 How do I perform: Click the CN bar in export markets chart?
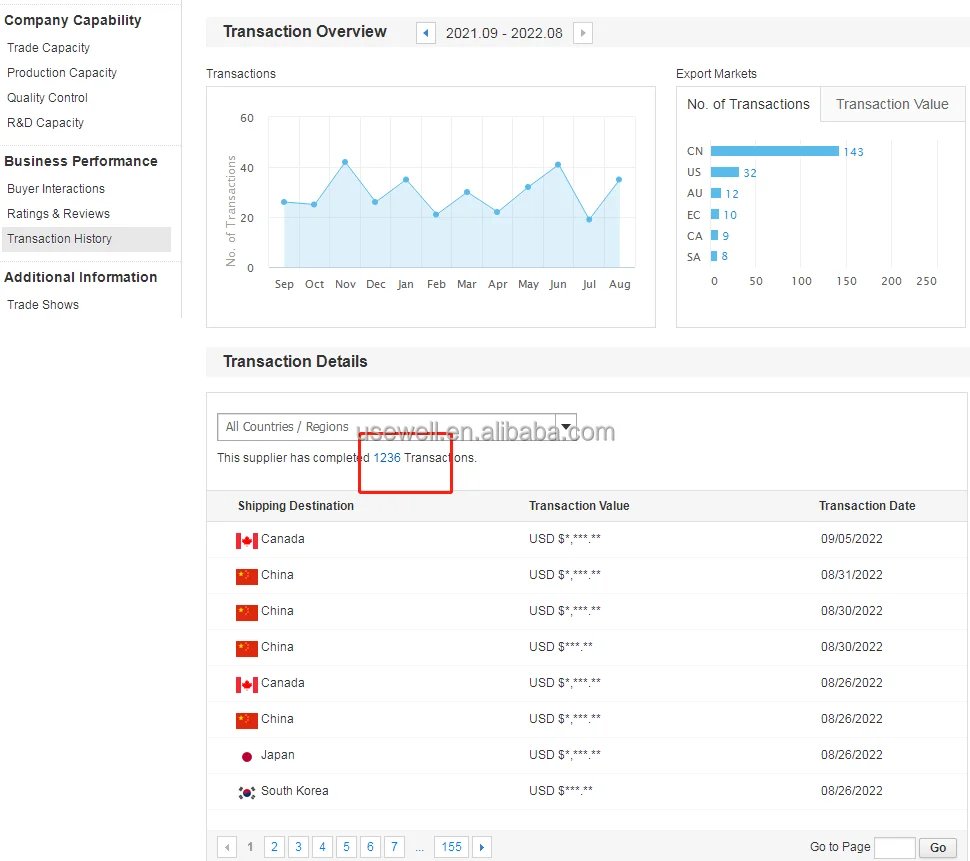click(x=775, y=151)
